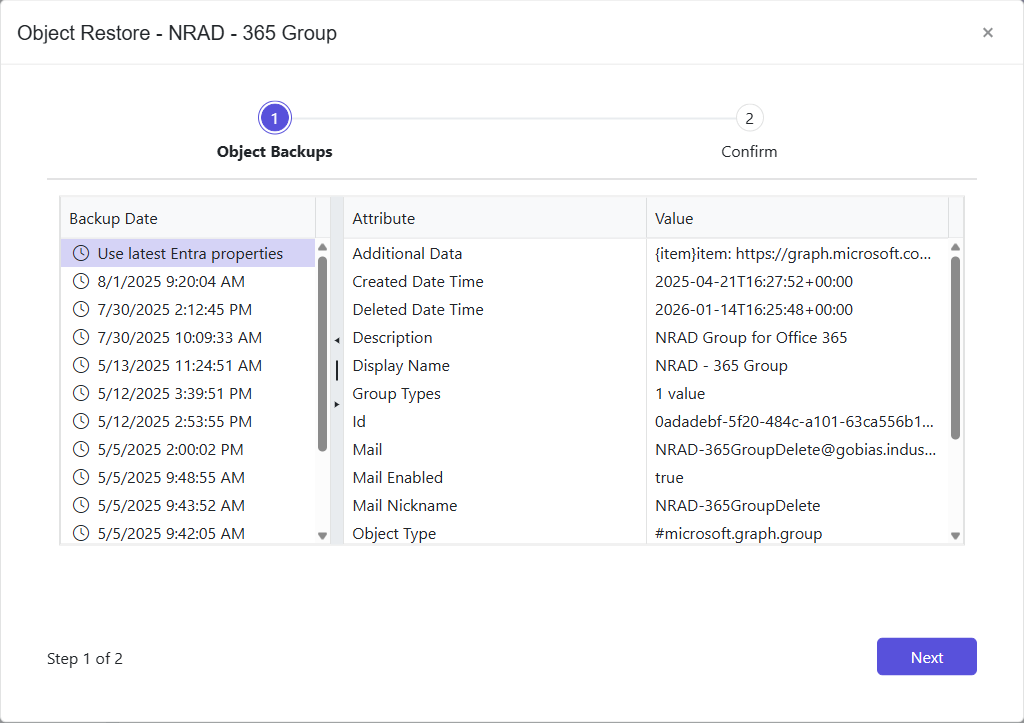Click the clock icon beside 8/1/2025 9:20:04 AM
1024x723 pixels.
81,281
